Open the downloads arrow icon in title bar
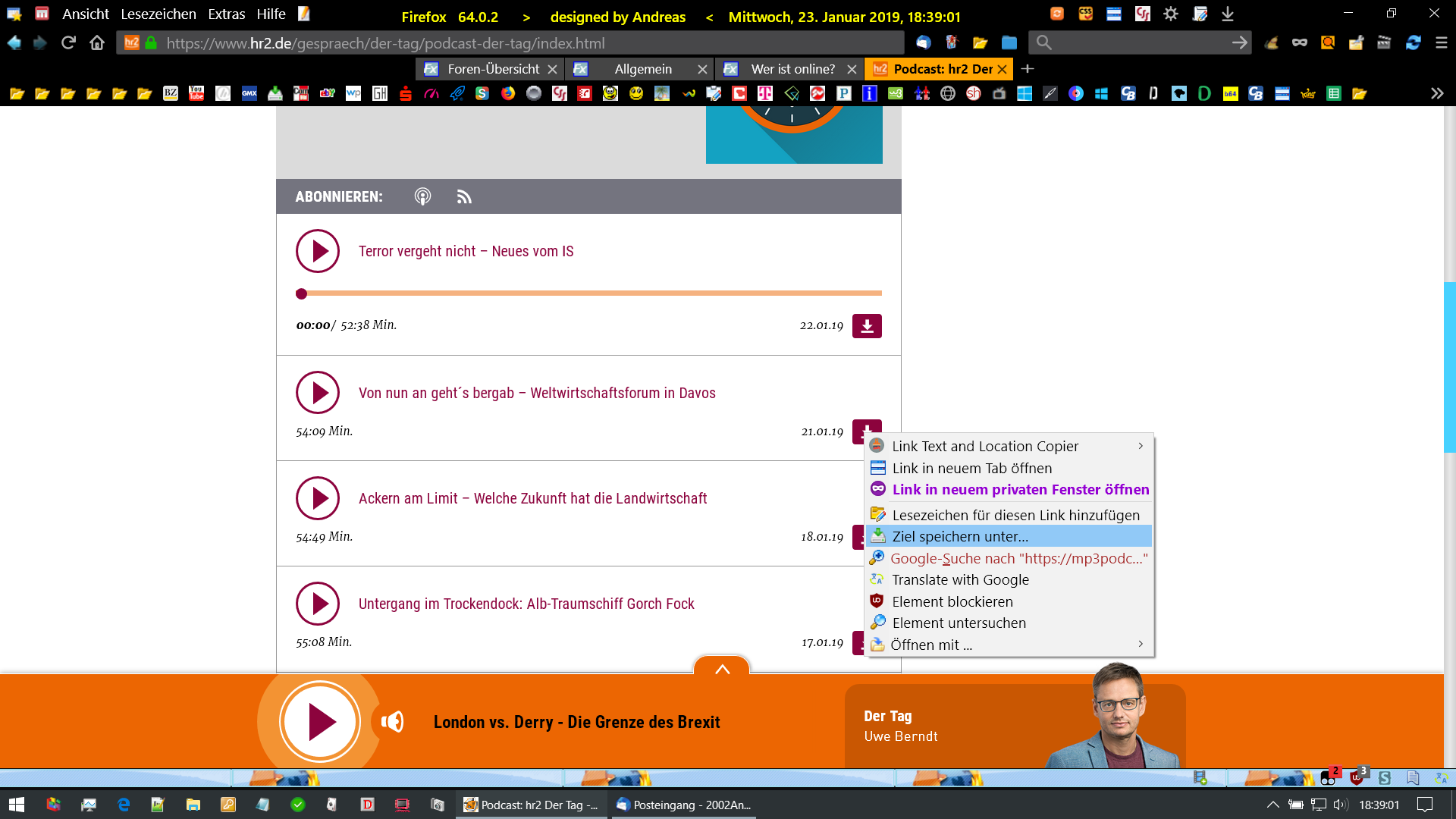Image resolution: width=1456 pixels, height=819 pixels. pos(1228,14)
